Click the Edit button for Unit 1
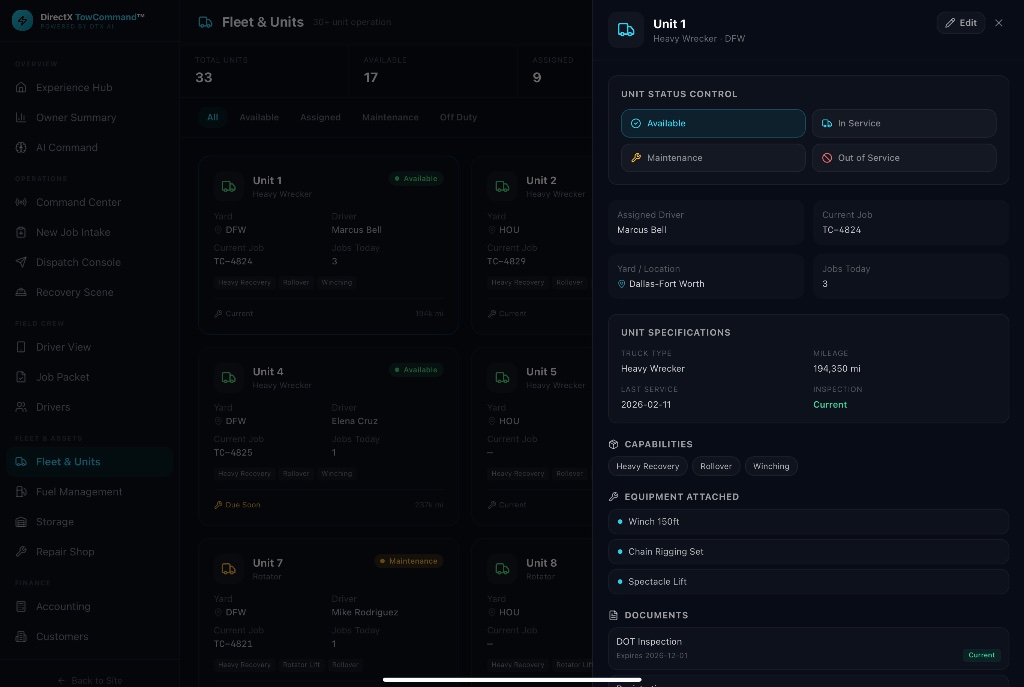Image resolution: width=1024 pixels, height=687 pixels. click(x=961, y=23)
